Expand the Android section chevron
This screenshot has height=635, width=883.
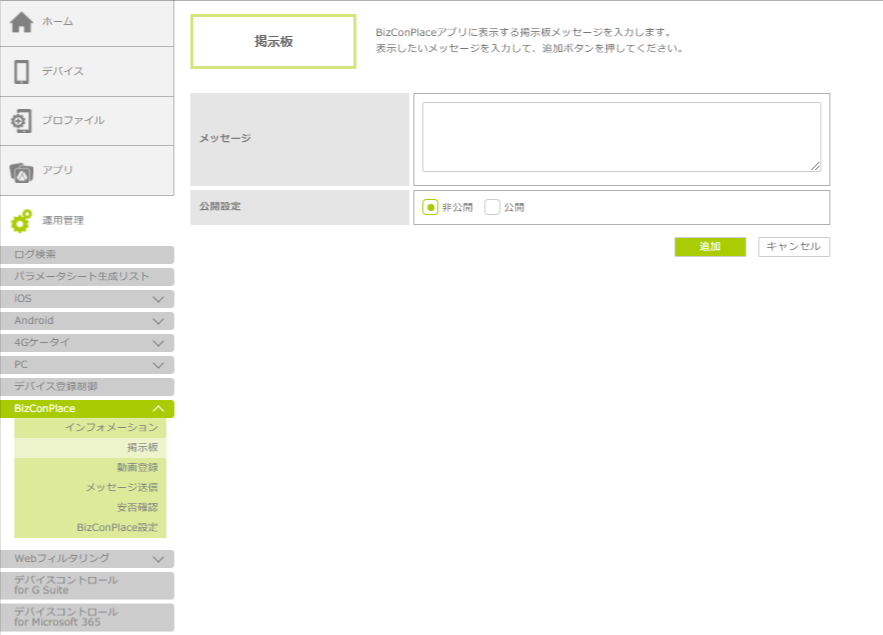[x=158, y=321]
